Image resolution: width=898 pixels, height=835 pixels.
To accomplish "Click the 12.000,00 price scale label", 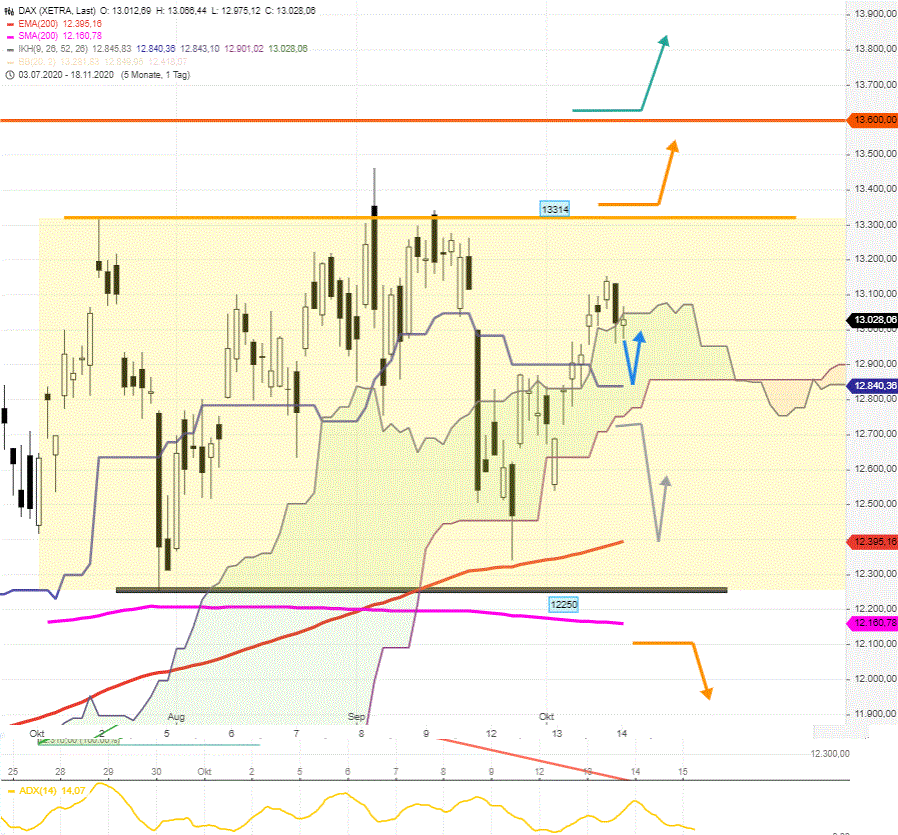I will coord(875,679).
